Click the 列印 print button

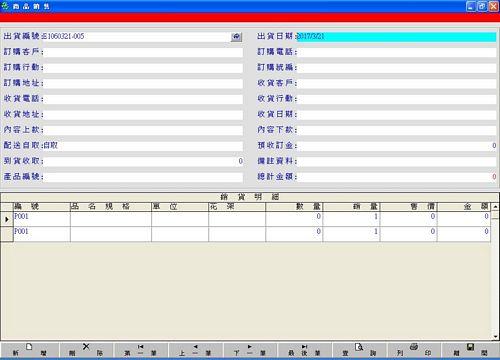(x=414, y=350)
